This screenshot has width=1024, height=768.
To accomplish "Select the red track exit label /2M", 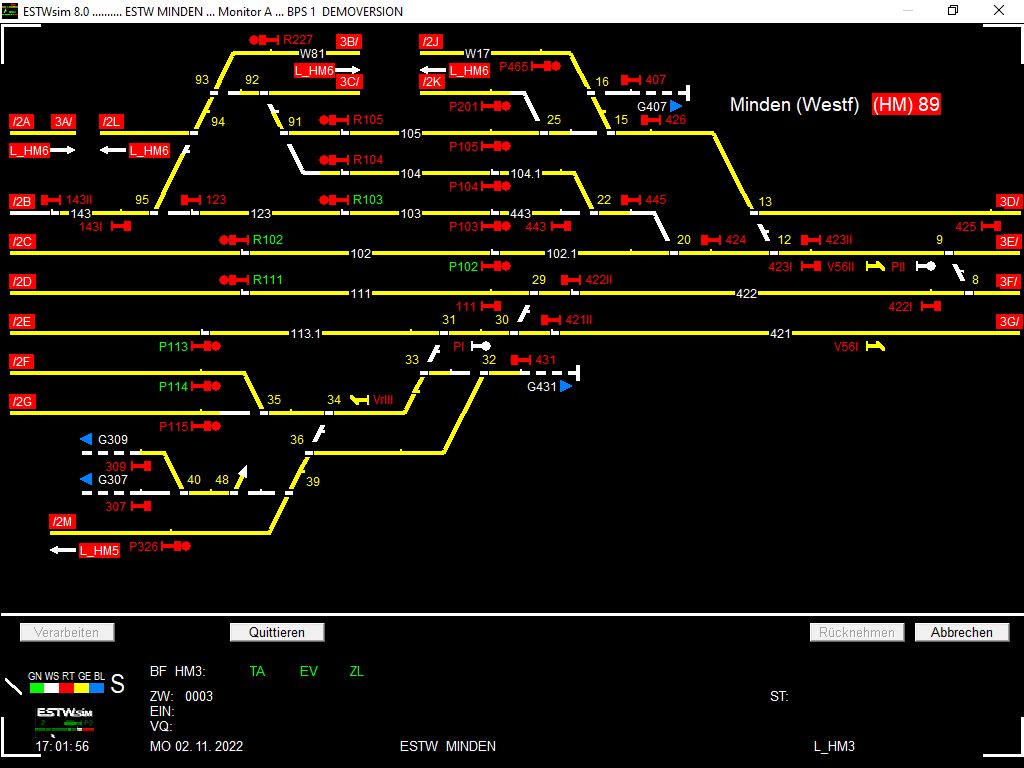I will (x=63, y=522).
